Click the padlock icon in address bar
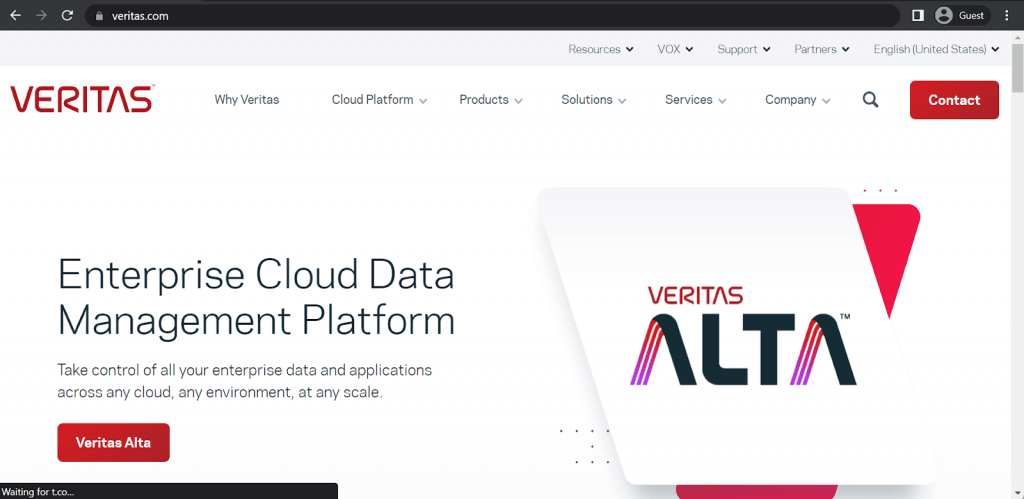The image size is (1024, 499). tap(99, 16)
